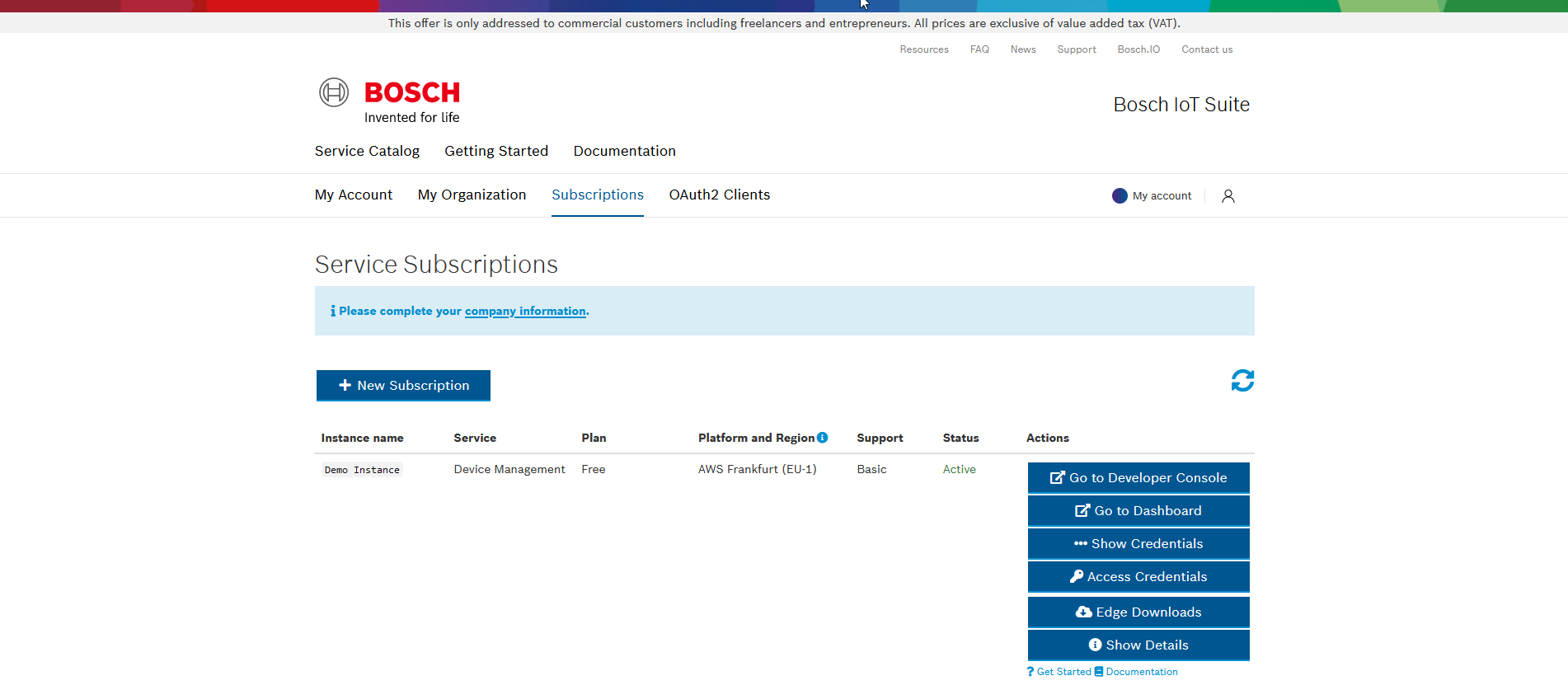Switch to the My Account tab
Image resolution: width=1568 pixels, height=685 pixels.
[354, 195]
